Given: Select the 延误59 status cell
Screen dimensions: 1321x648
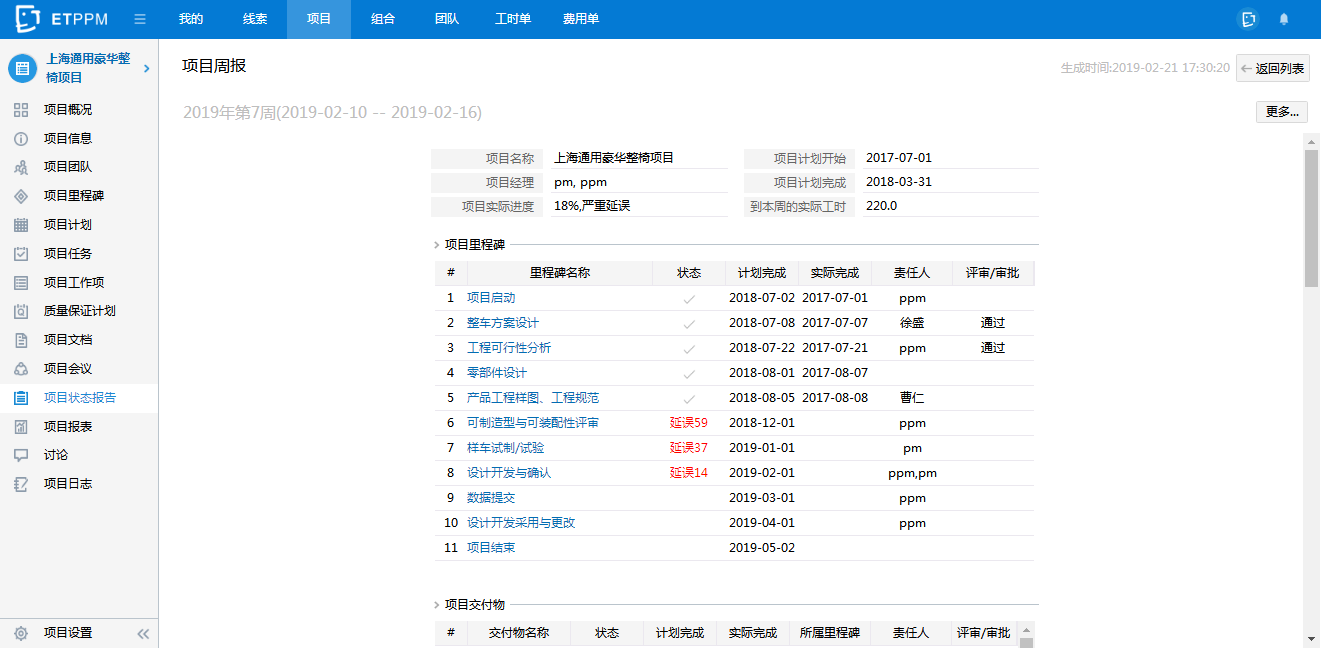Looking at the screenshot, I should pos(689,423).
